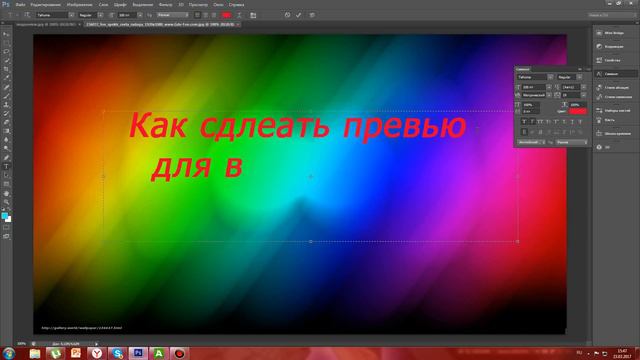Click the cyan foreground color swatch
Viewport: 640px width, 360px height.
pos(4,216)
